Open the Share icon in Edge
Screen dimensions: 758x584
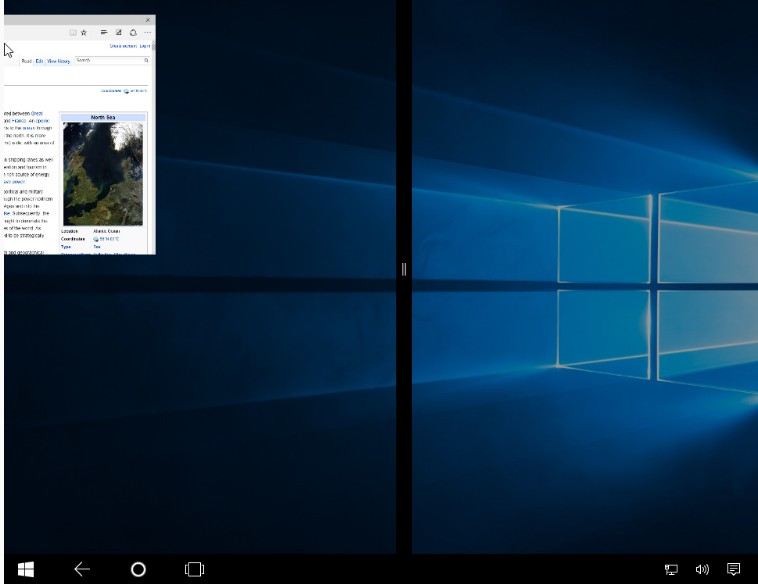tap(133, 32)
